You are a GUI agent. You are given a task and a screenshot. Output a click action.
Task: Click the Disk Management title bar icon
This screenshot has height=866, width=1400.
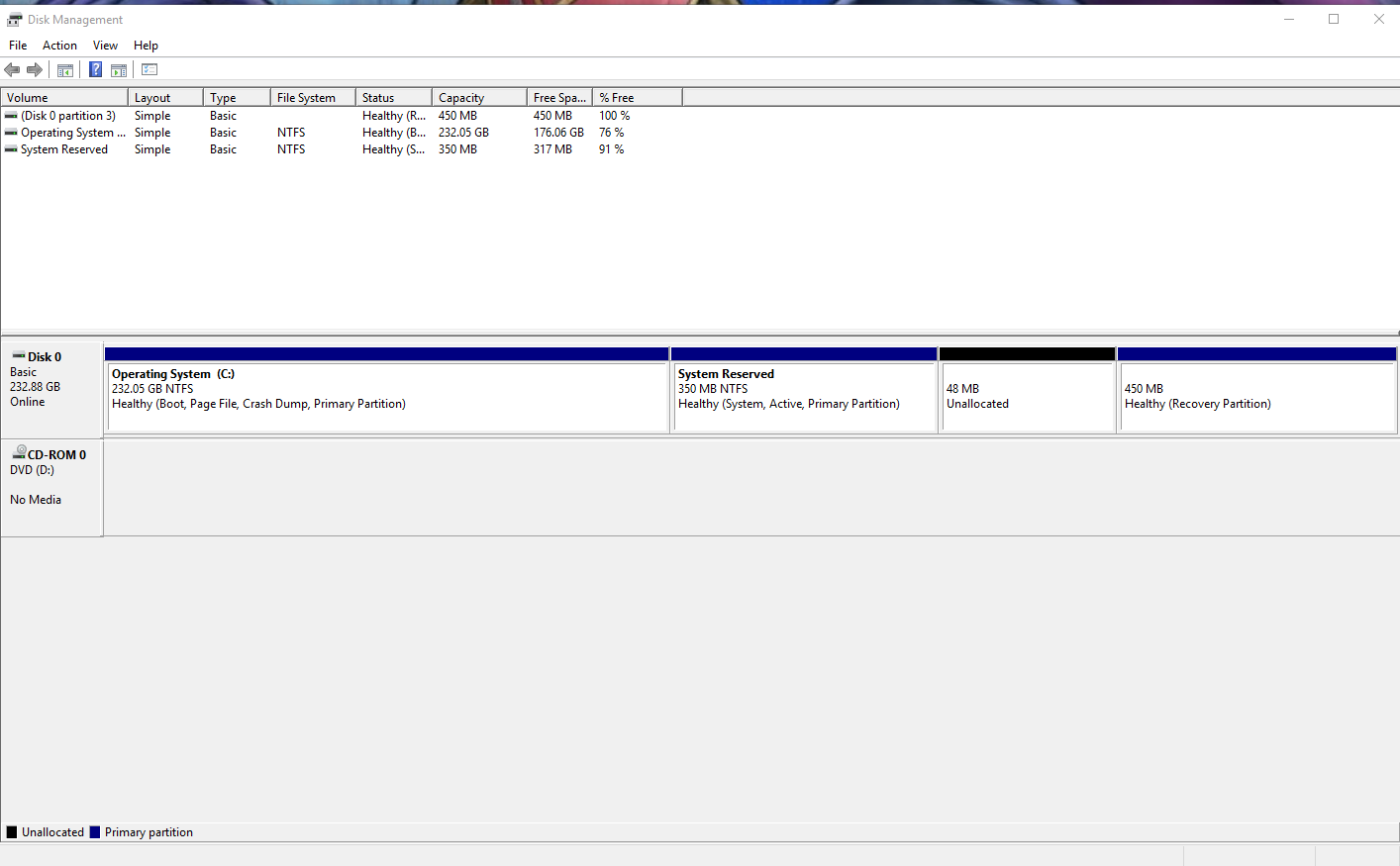15,19
